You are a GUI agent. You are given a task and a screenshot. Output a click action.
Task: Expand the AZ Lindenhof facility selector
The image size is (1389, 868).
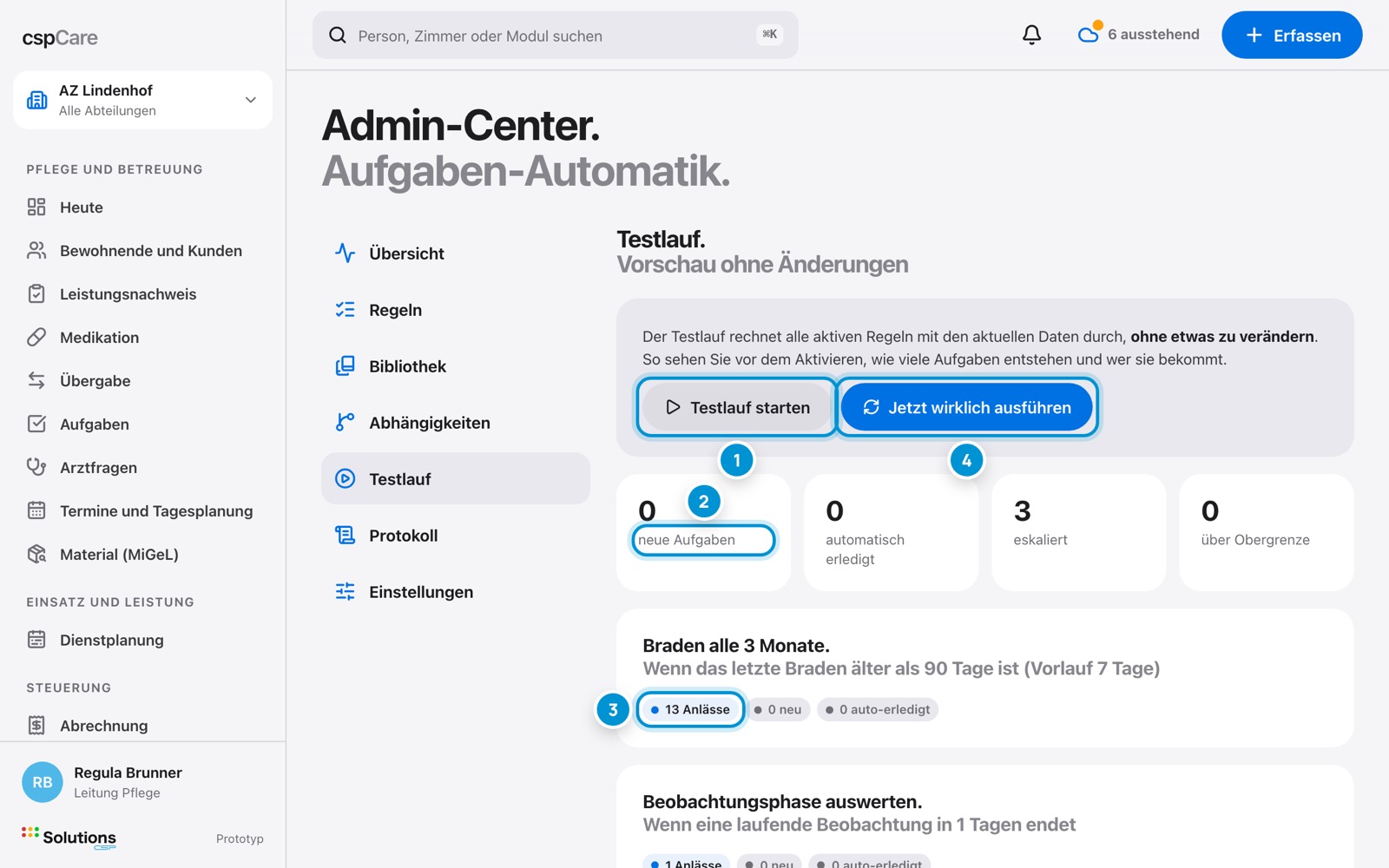(x=142, y=100)
